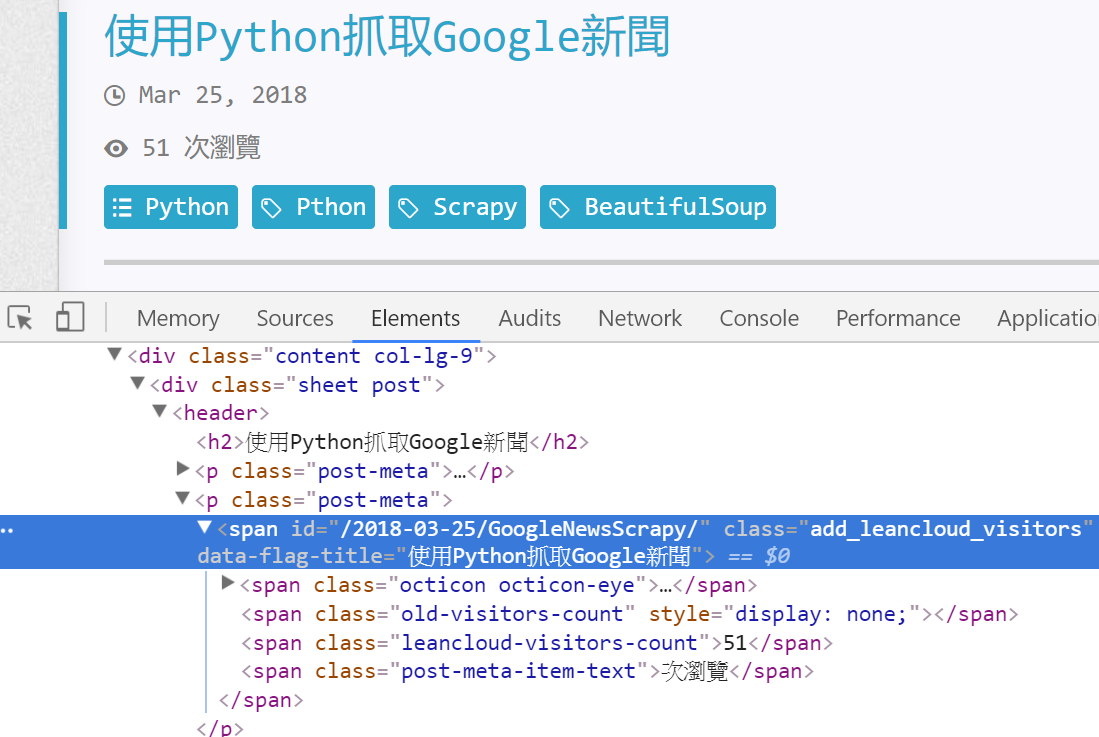Toggle the device toolbar icon
Image resolution: width=1099 pixels, height=737 pixels.
[x=70, y=317]
